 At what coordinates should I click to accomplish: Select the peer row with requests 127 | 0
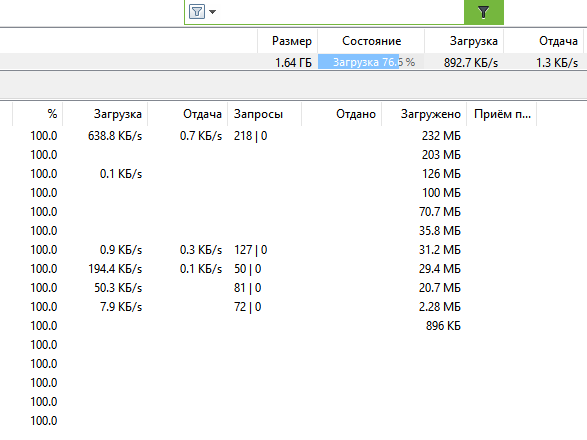coord(294,250)
